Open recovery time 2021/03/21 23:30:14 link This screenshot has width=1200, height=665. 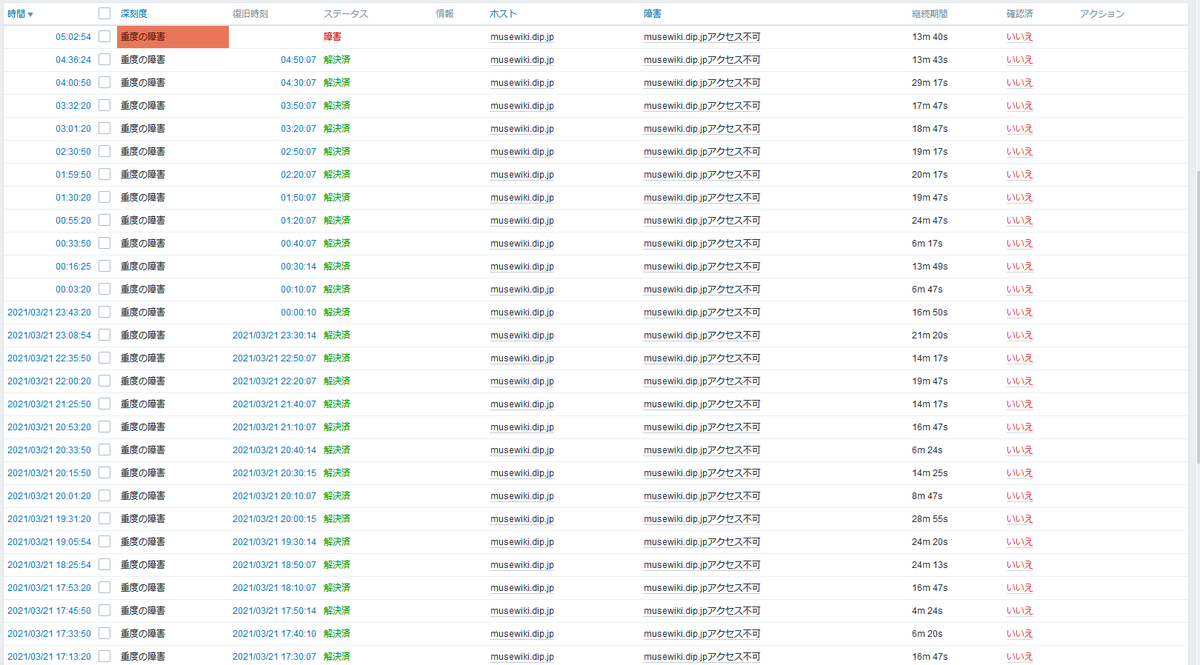pos(274,336)
